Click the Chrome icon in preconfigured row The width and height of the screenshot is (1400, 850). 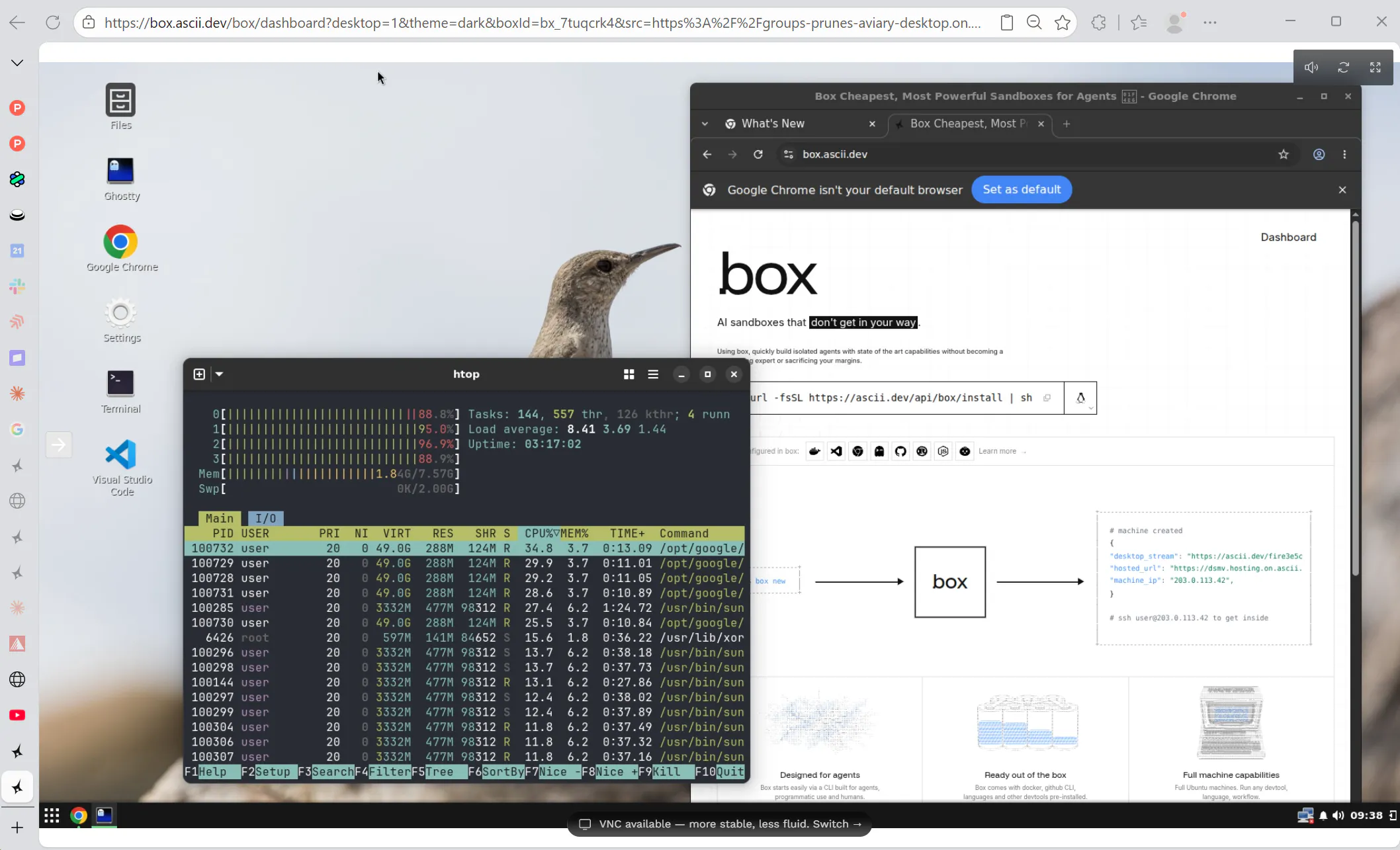[x=857, y=451]
